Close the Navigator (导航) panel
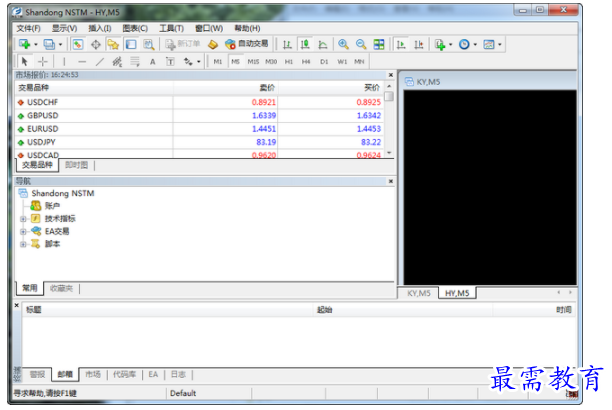The height and width of the screenshot is (410, 612). pos(390,181)
